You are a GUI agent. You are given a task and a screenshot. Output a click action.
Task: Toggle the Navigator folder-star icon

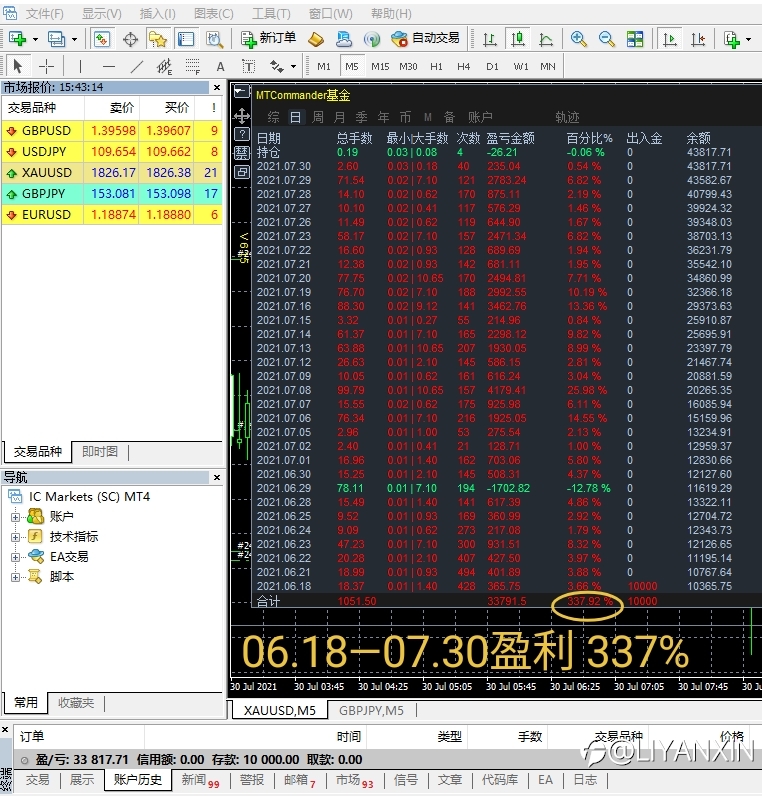pyautogui.click(x=158, y=39)
